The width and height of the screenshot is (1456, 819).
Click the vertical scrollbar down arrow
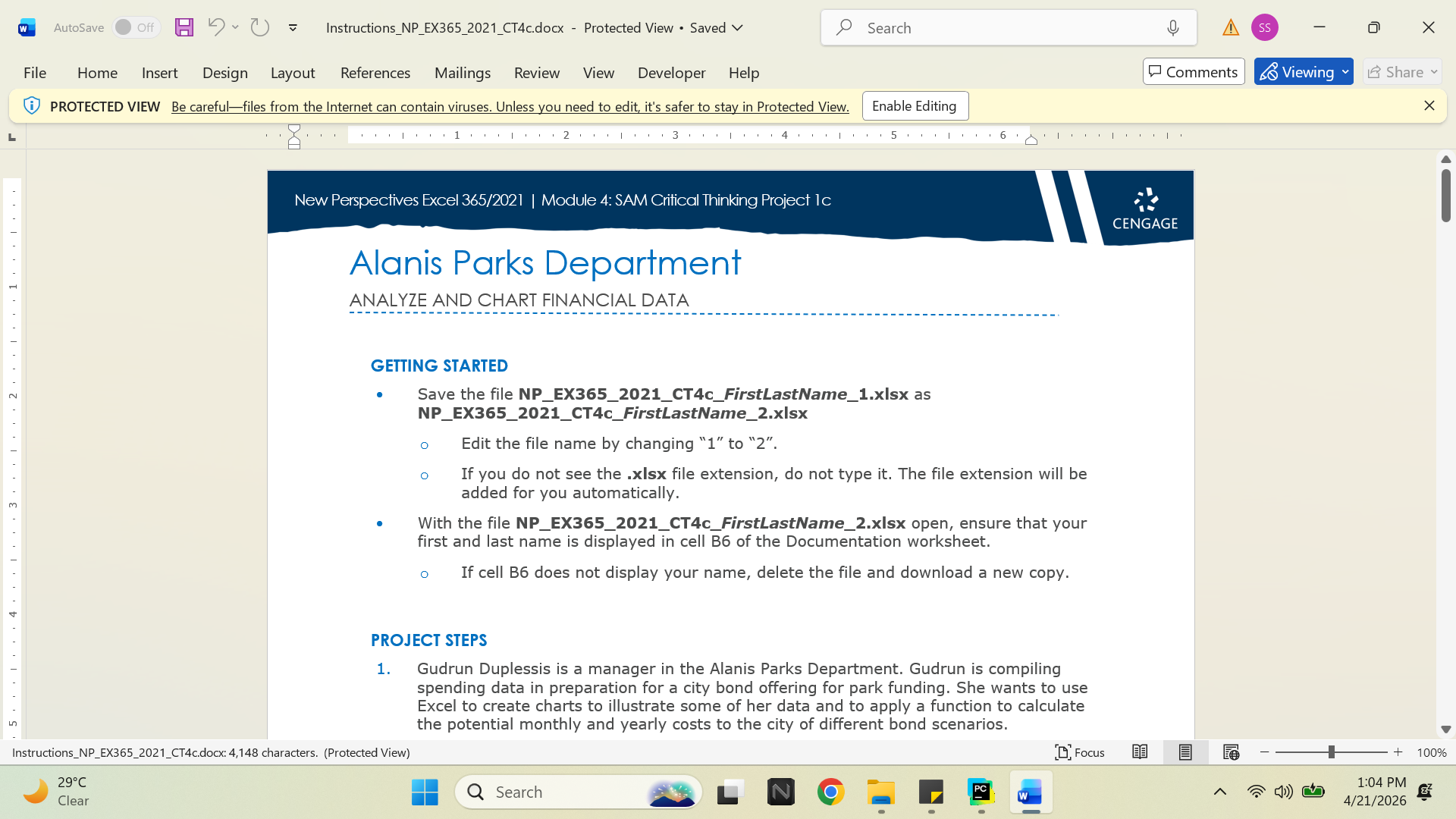tap(1445, 730)
